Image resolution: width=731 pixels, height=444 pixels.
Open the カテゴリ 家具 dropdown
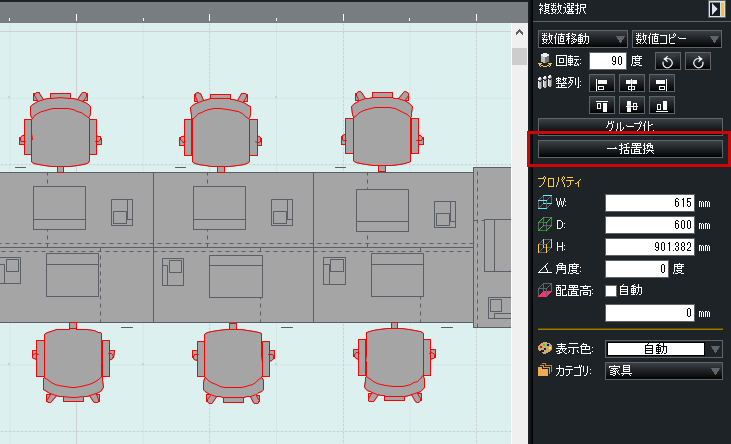pos(663,371)
